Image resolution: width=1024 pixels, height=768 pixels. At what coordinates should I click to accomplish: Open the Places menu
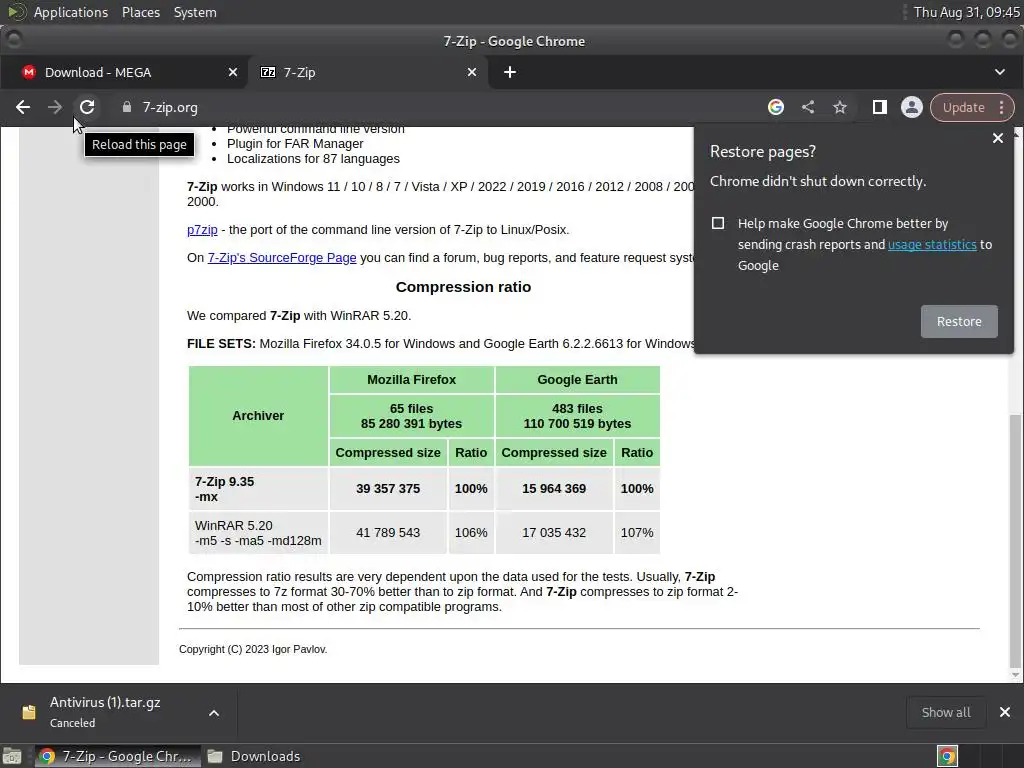[x=140, y=12]
